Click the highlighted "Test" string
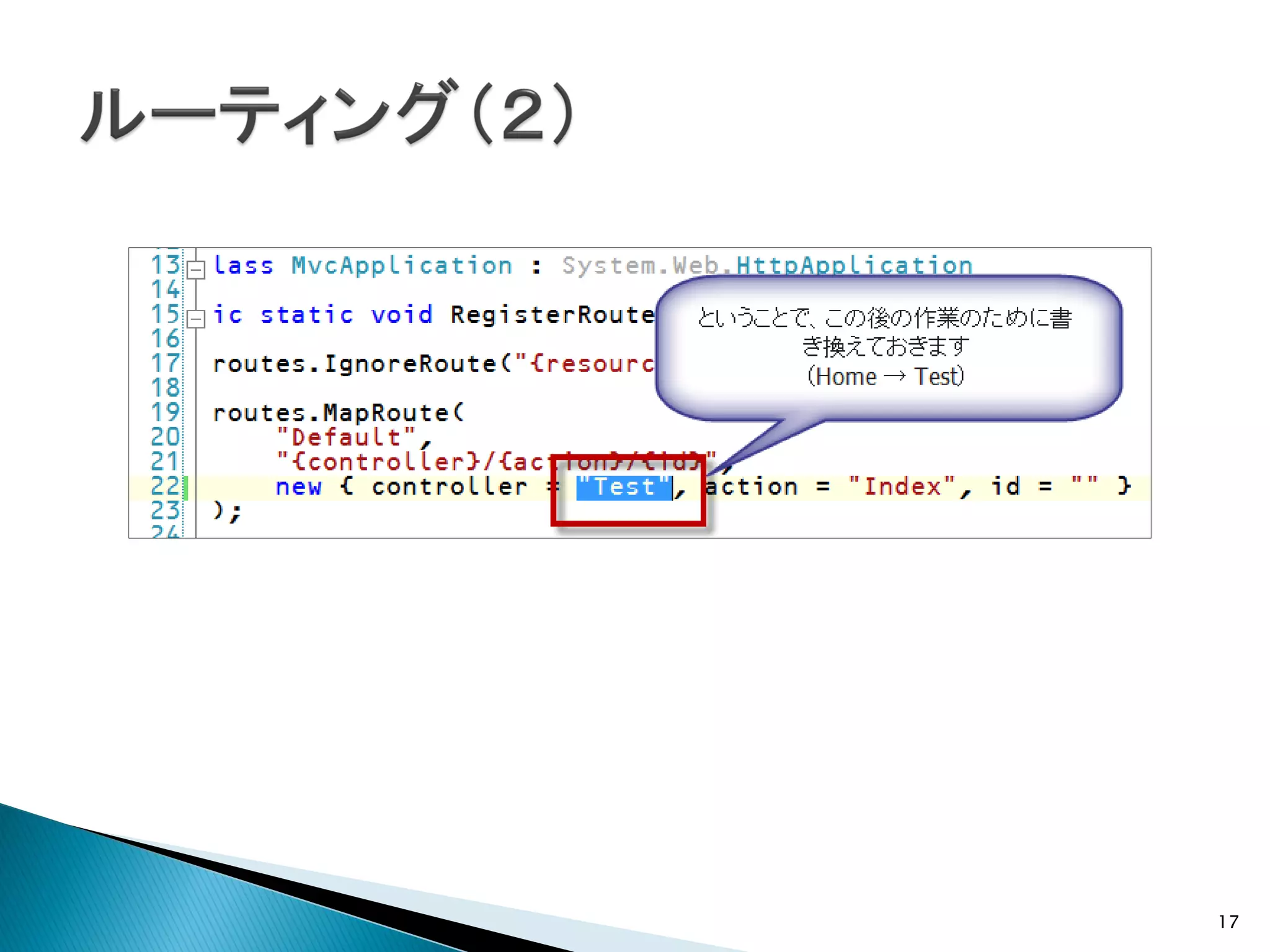 623,487
